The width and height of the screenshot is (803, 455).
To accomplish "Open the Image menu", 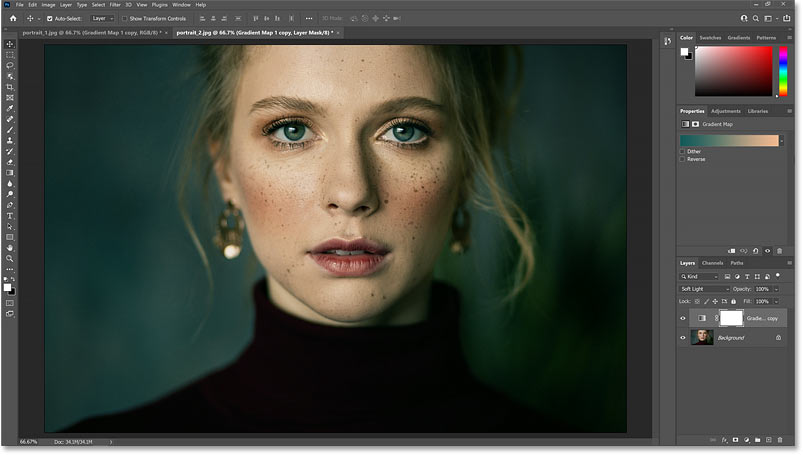I will pyautogui.click(x=48, y=5).
